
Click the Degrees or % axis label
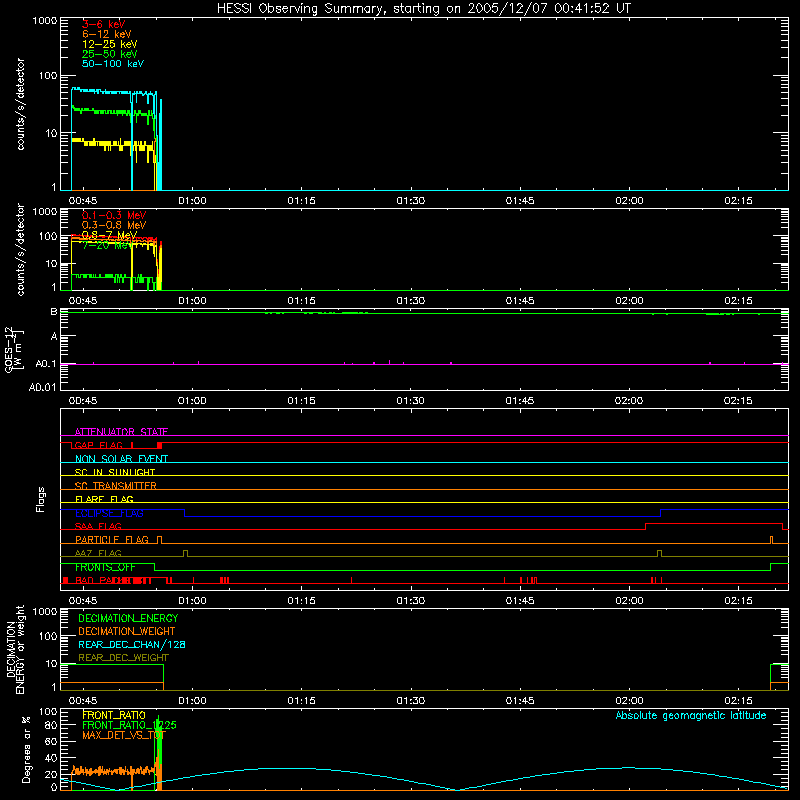[25, 749]
